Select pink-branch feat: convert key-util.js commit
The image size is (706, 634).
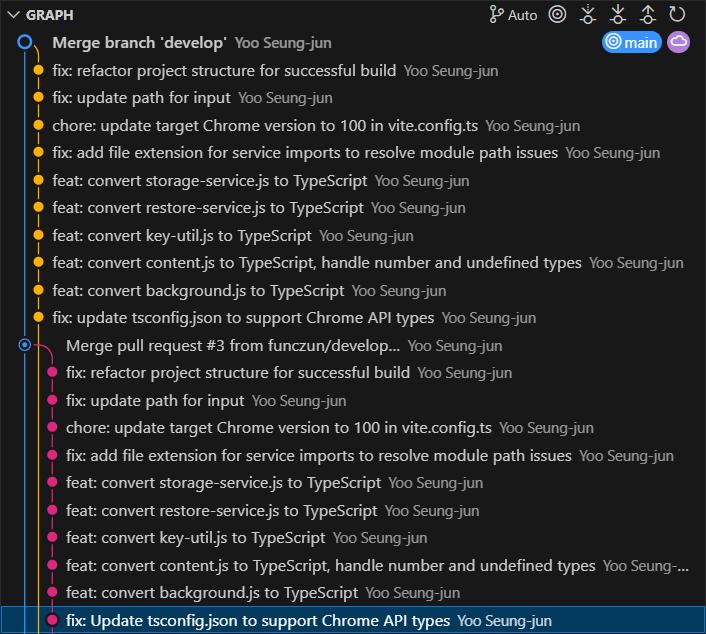click(353, 538)
